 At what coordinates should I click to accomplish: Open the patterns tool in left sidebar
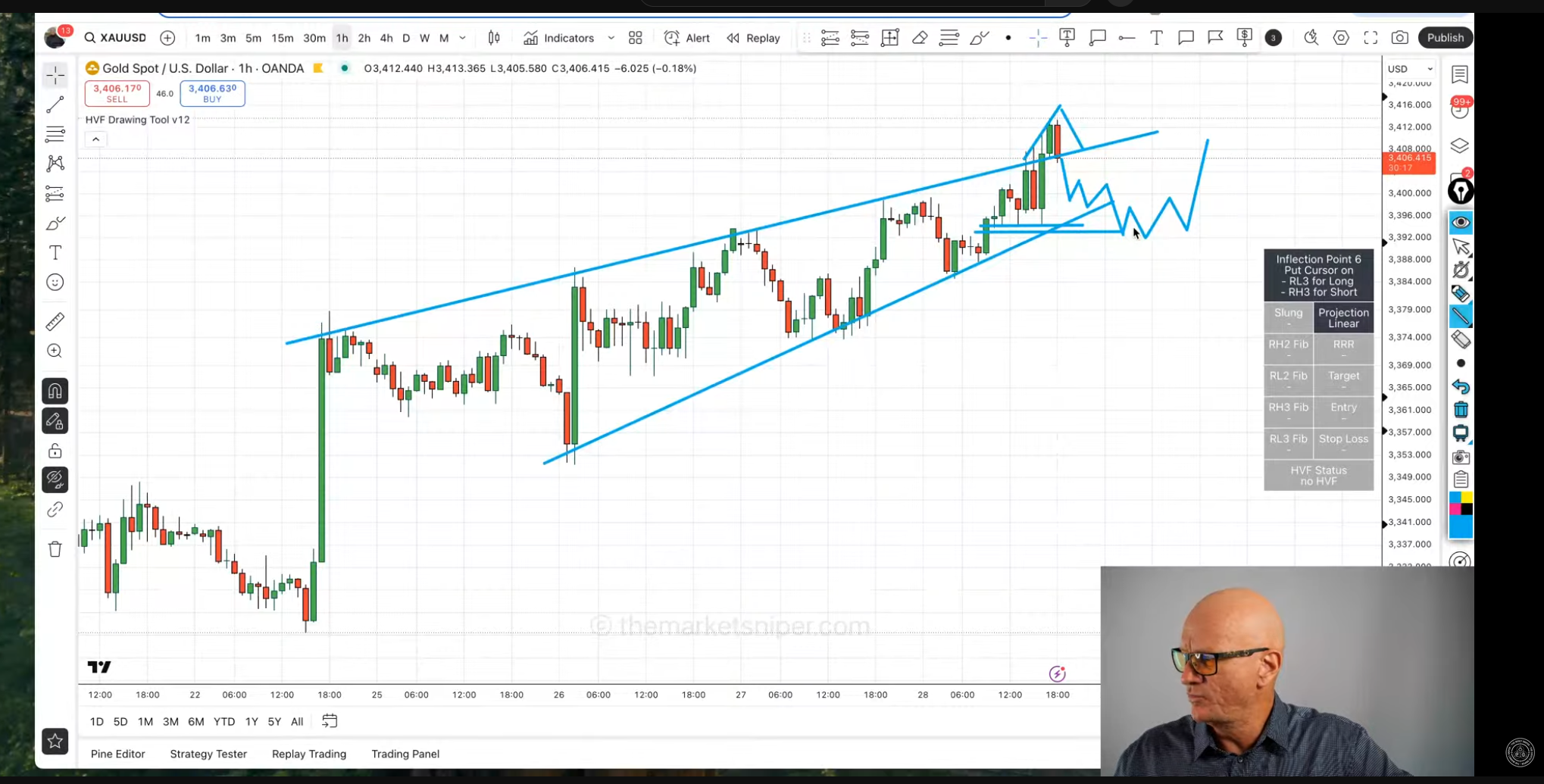tap(55, 164)
